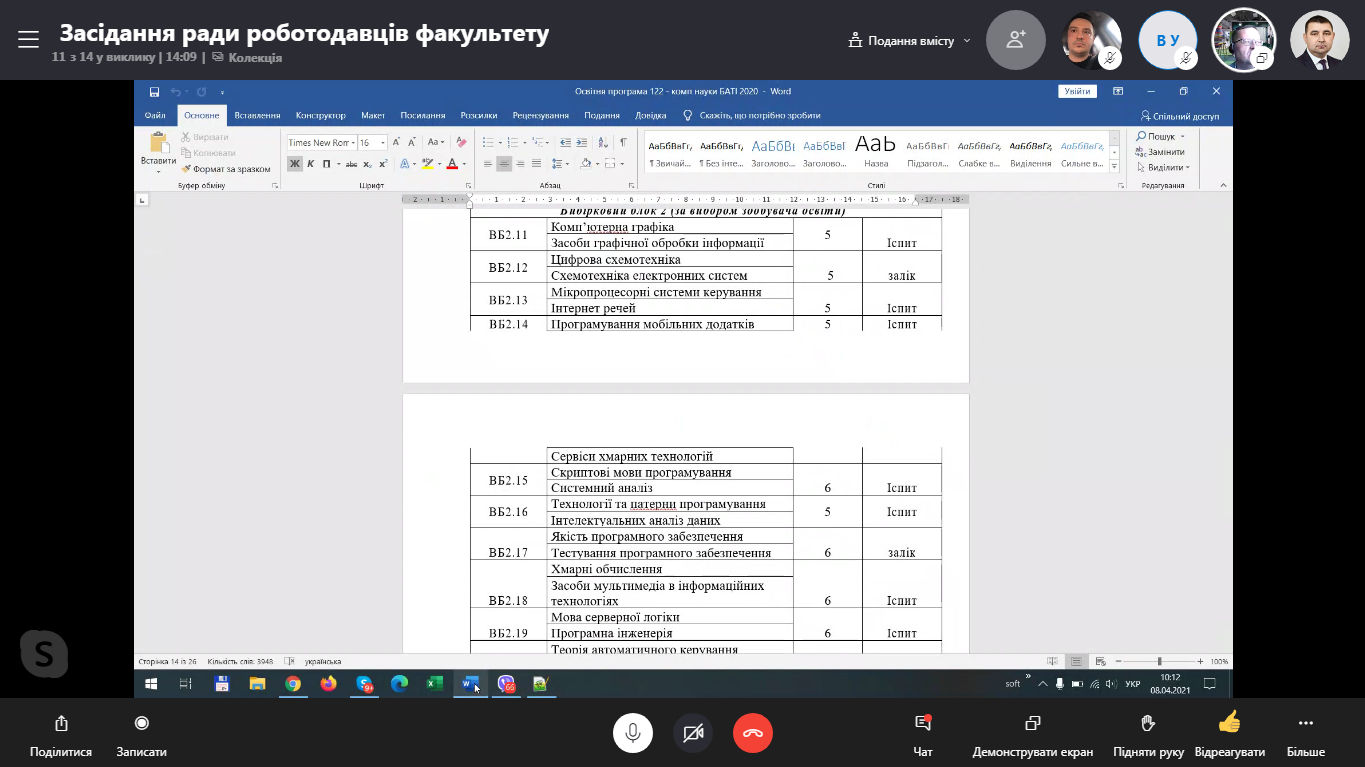Click the zoom slider in Word status bar

pos(1160,661)
